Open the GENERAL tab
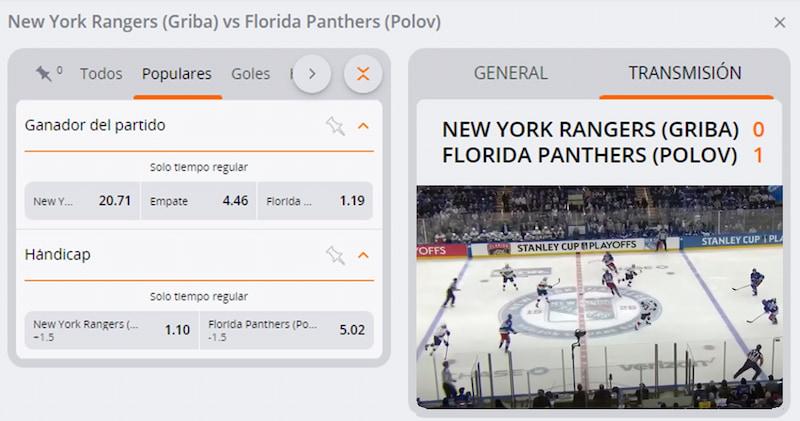 (x=511, y=73)
